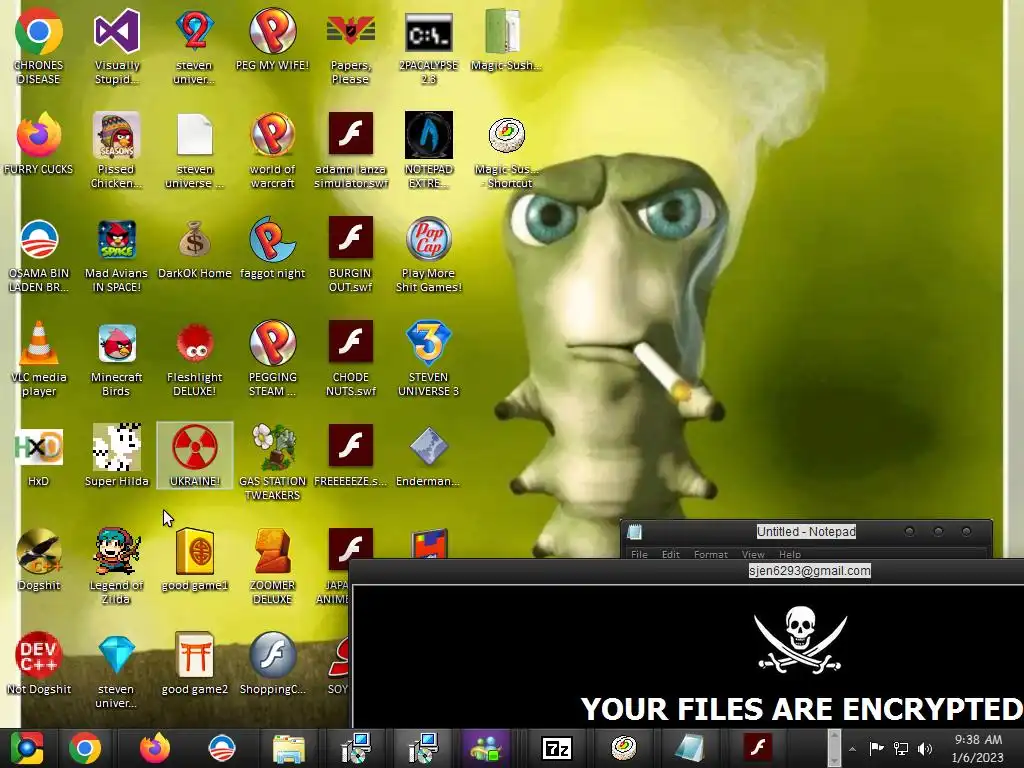Switch to the Flash Player taskbar button

758,748
